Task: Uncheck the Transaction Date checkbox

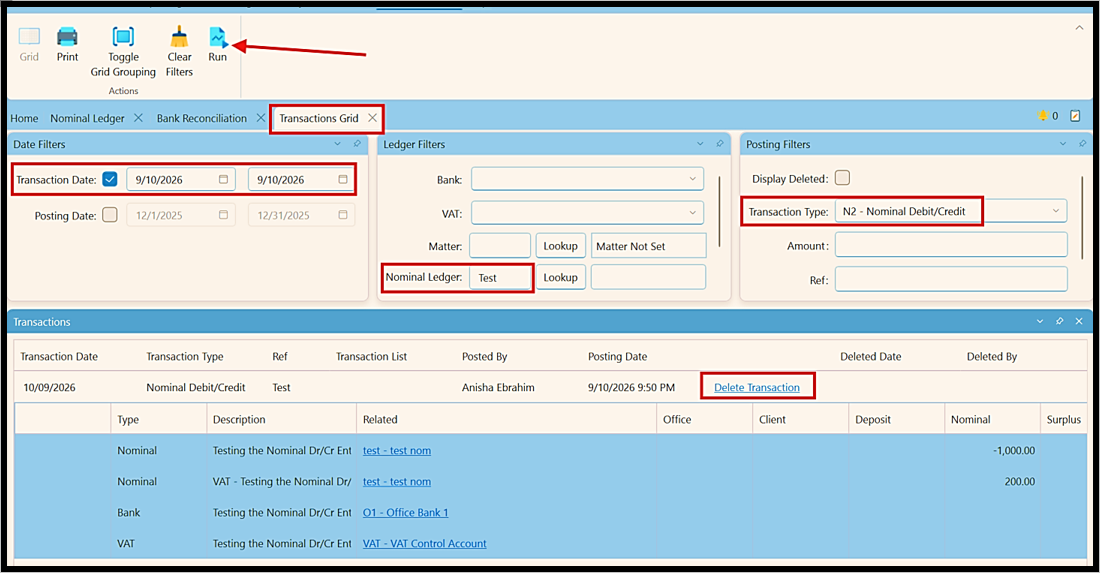Action: [x=110, y=179]
